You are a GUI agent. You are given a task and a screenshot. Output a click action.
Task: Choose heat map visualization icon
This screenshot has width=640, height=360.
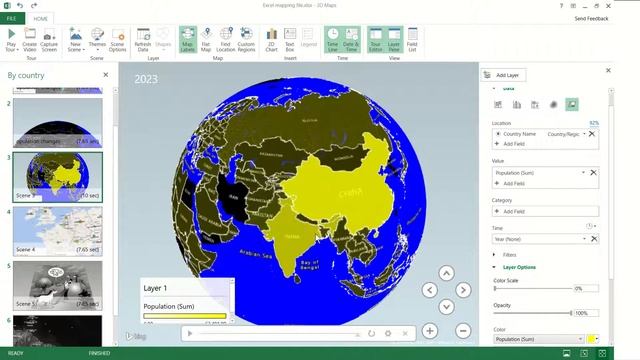pyautogui.click(x=553, y=104)
